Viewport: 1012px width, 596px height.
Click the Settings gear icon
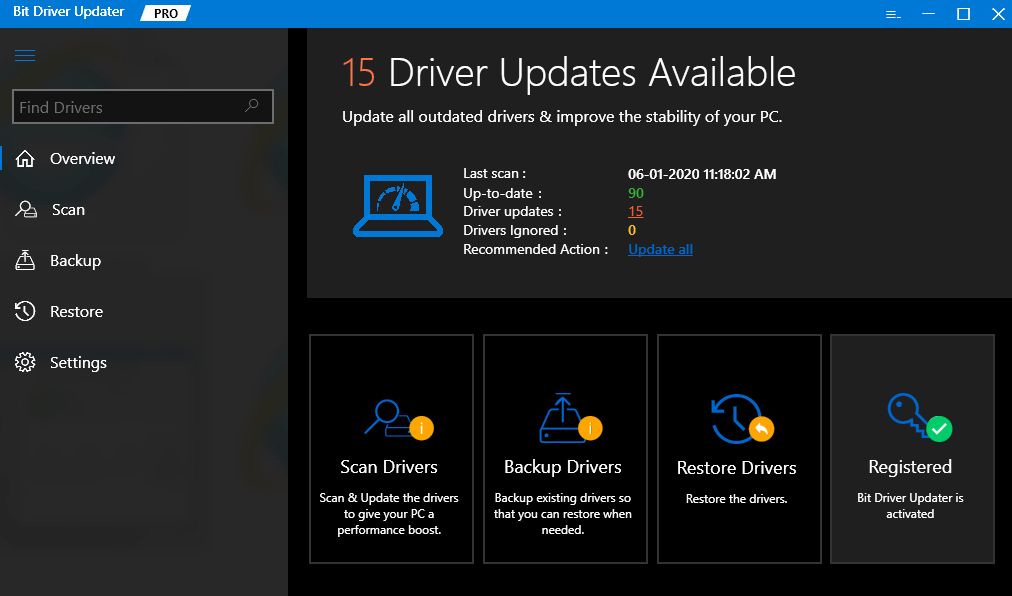[25, 362]
